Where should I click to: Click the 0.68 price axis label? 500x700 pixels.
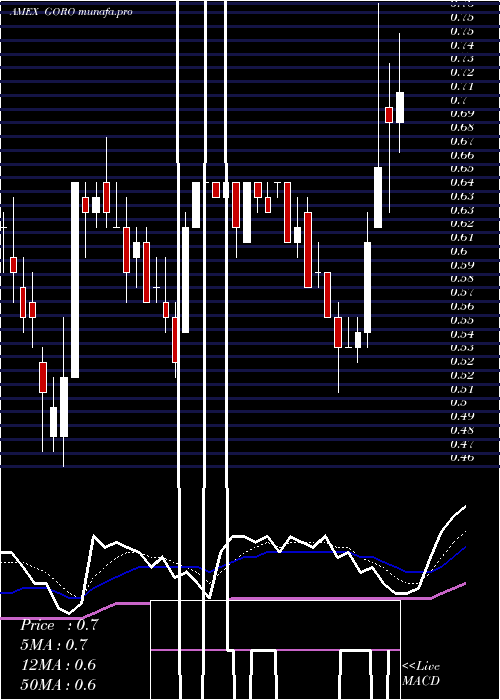coord(462,127)
